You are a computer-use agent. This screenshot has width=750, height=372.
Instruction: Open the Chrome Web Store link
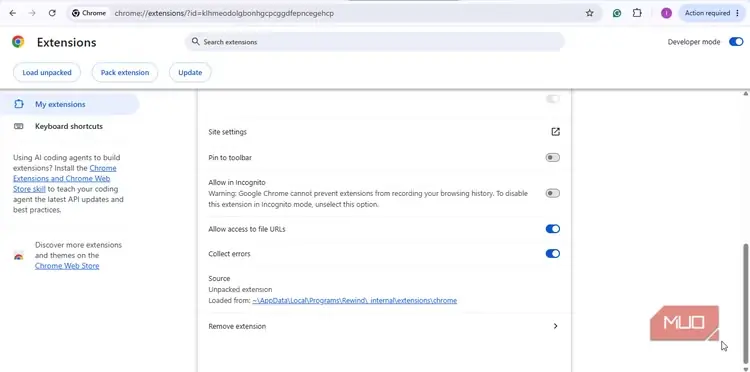pos(67,266)
